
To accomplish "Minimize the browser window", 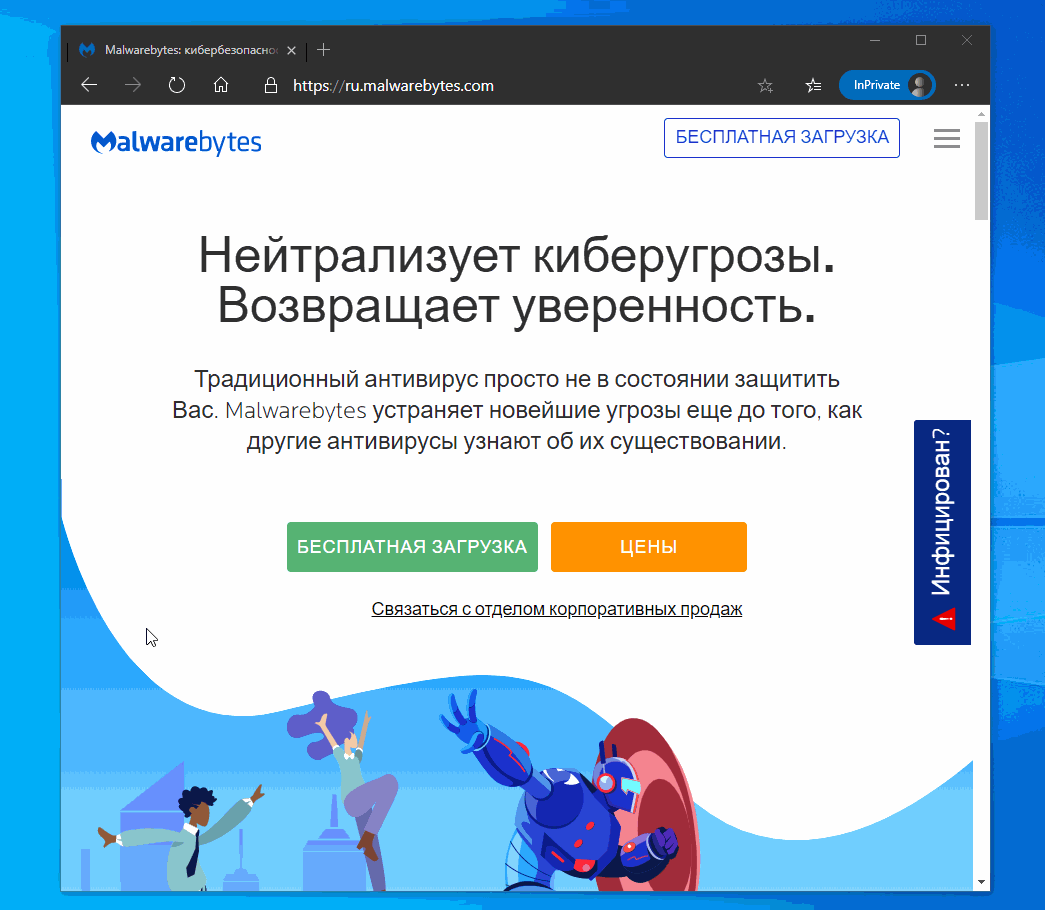I will (875, 41).
